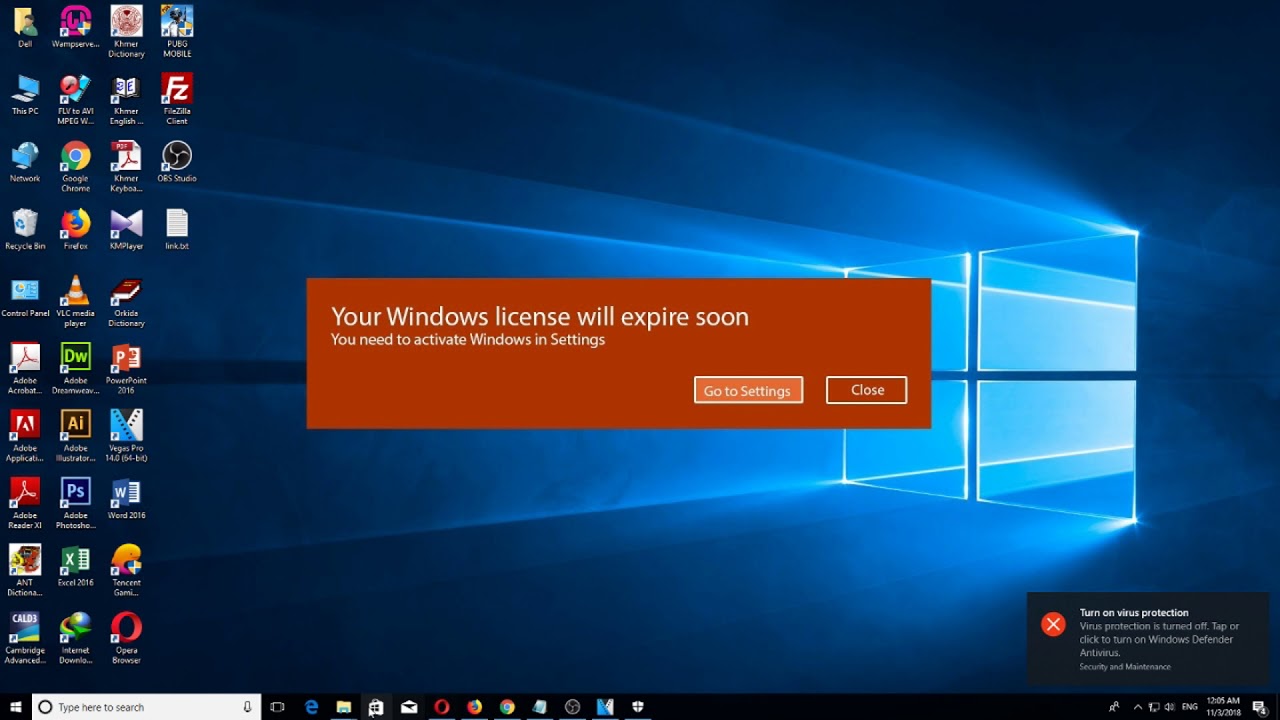The width and height of the screenshot is (1280, 720).
Task: Open the People icon in system tray
Action: point(1114,707)
